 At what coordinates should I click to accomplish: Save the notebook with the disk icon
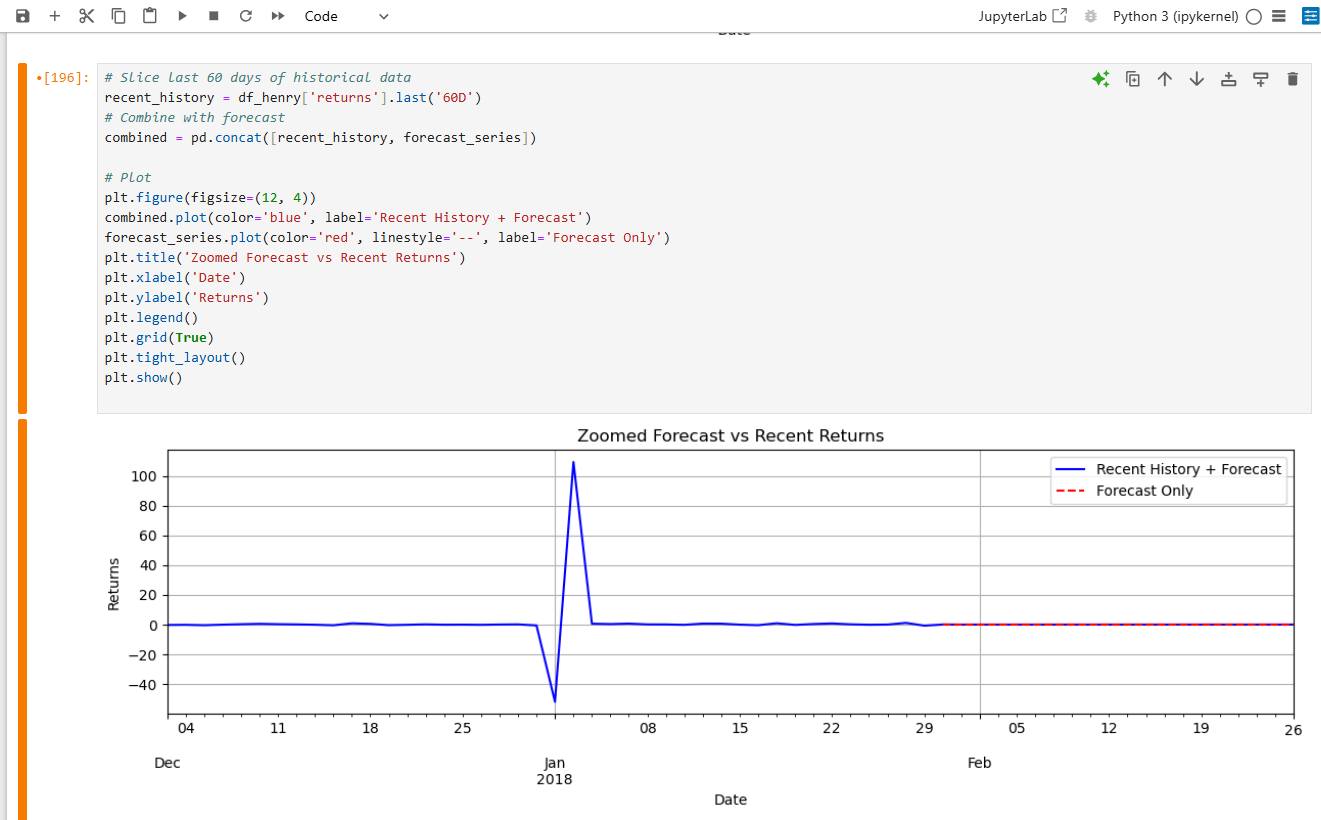[22, 16]
